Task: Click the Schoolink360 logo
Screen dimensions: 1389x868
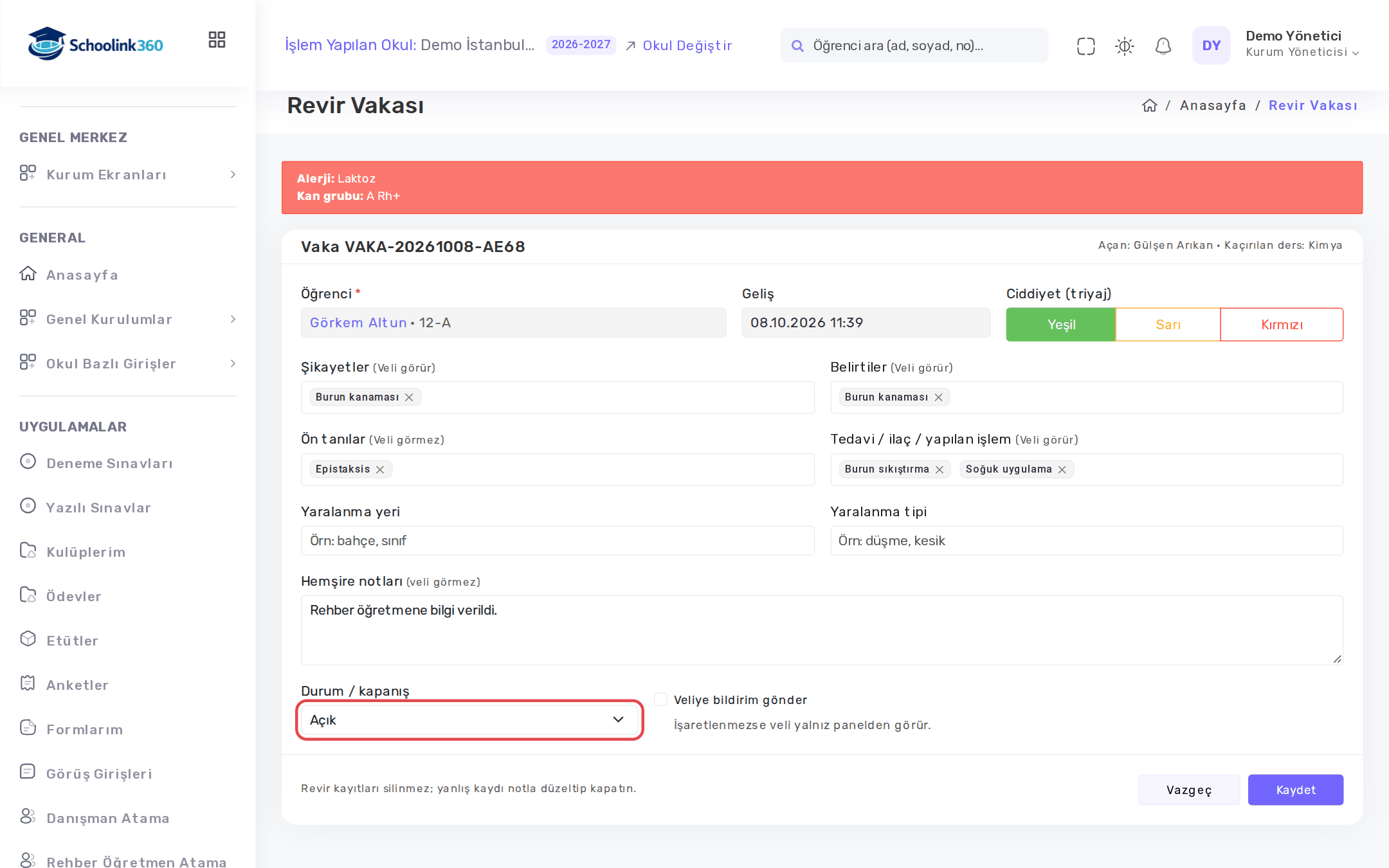Action: click(x=95, y=44)
